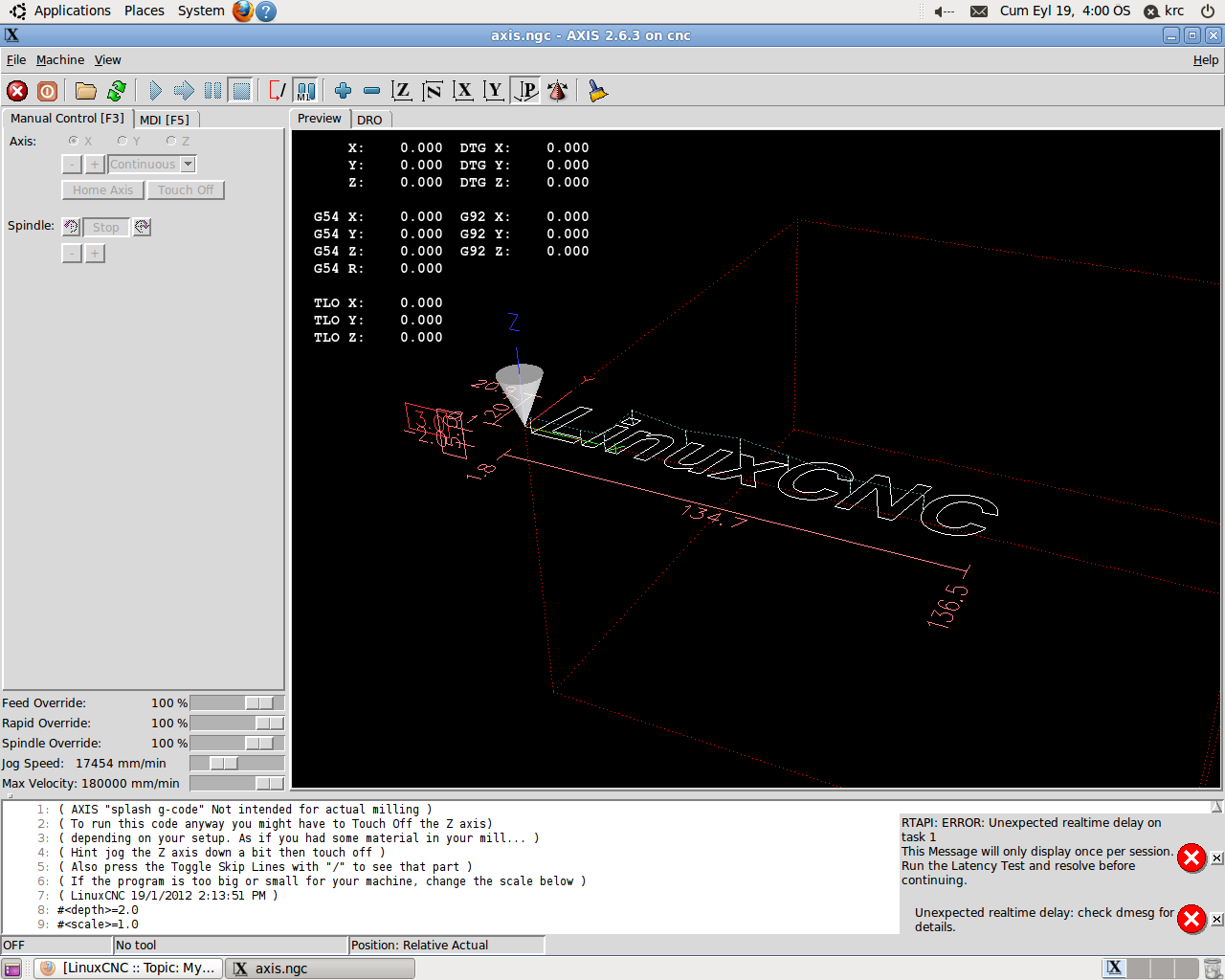Switch to the Y front view
This screenshot has height=980, width=1225.
pos(494,91)
